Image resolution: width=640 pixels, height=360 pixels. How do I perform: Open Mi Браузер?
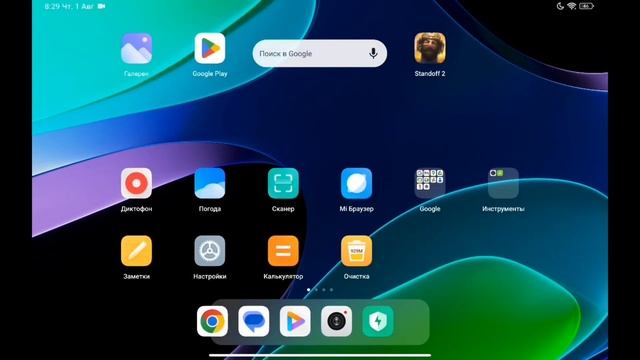(356, 183)
